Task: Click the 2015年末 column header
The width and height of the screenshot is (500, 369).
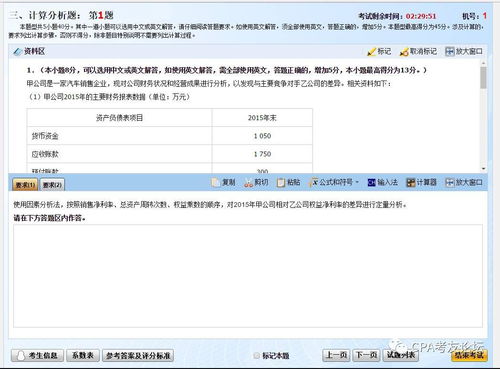Action: tap(262, 118)
